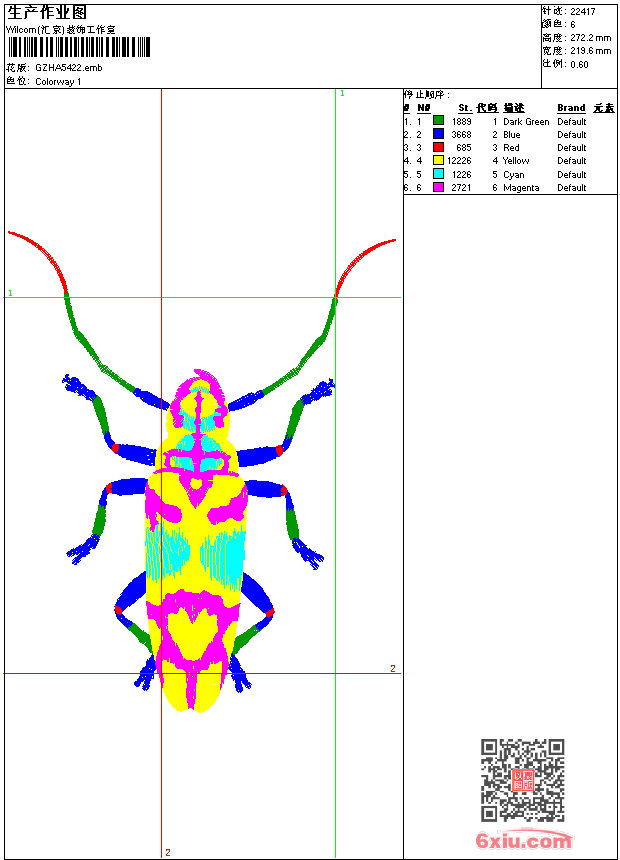Select the Blue color swatch

coord(438,134)
